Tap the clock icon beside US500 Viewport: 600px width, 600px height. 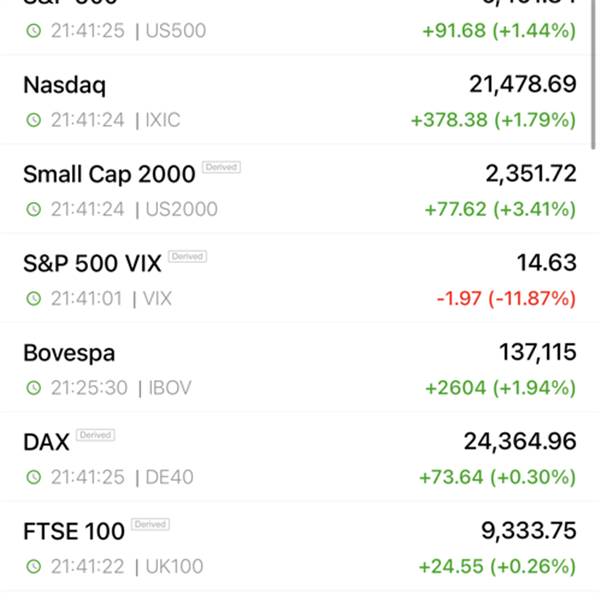point(34,30)
